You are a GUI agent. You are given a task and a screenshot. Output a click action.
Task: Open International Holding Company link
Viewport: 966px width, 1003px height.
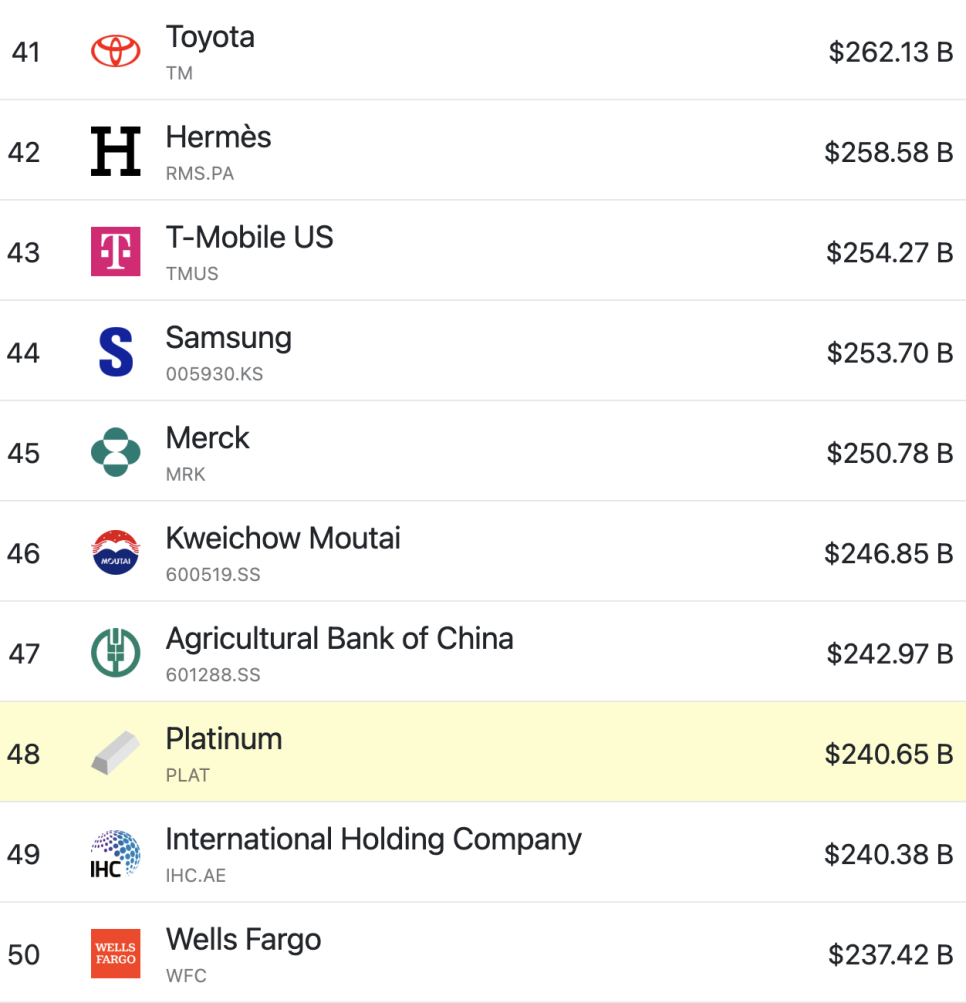pyautogui.click(x=374, y=840)
